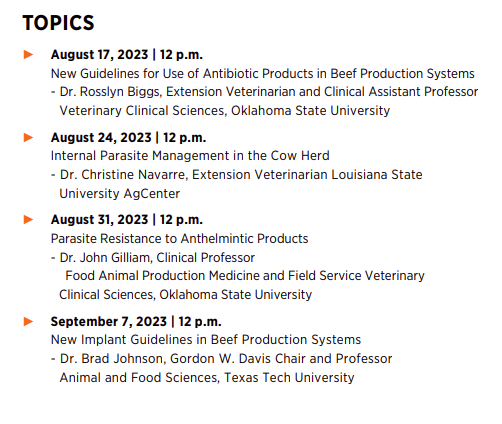Select the August 24, 2023 date line

point(128,137)
